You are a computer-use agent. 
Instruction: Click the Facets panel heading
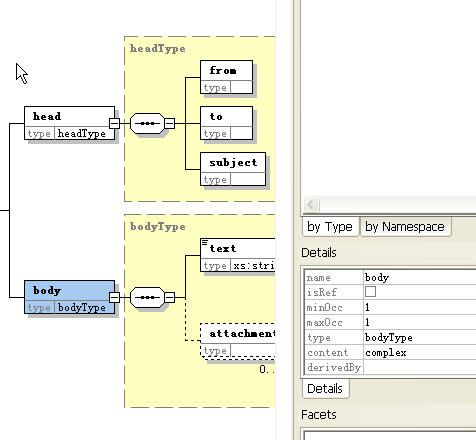click(319, 415)
